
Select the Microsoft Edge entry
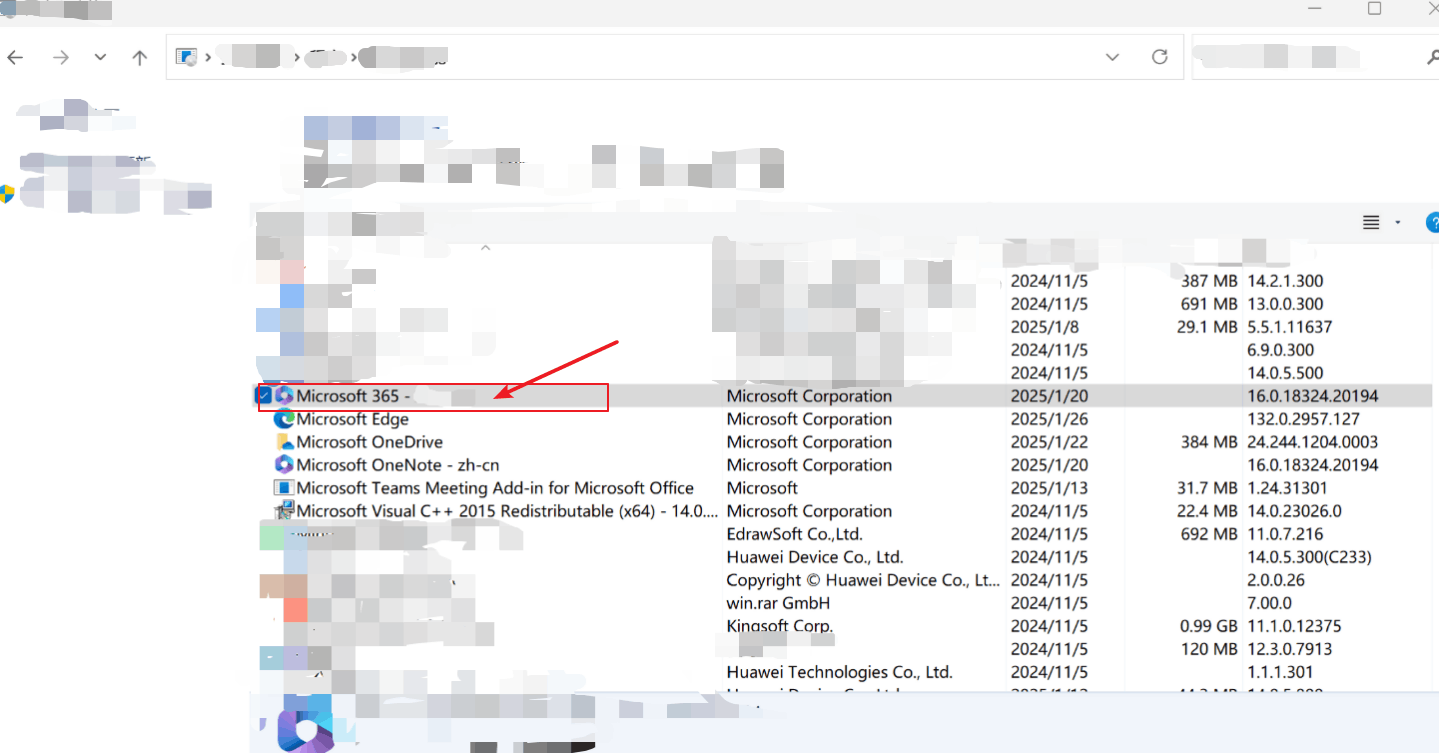click(353, 419)
